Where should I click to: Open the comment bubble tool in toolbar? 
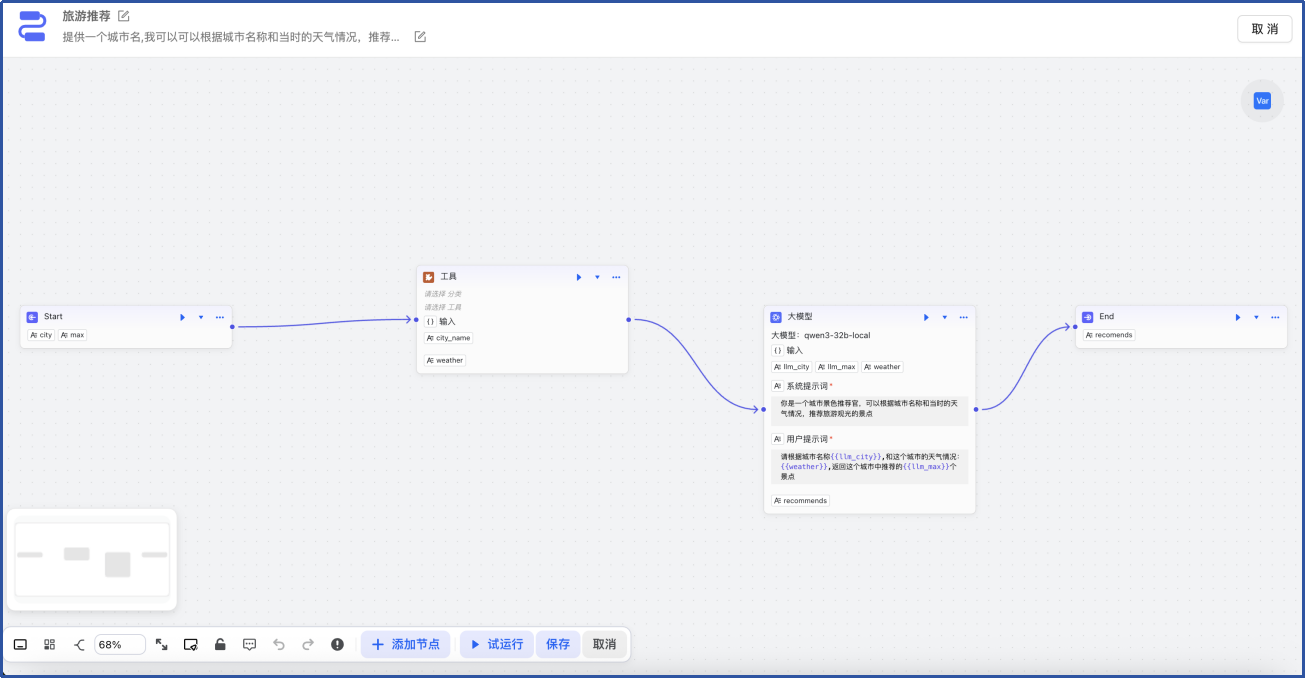coord(250,645)
